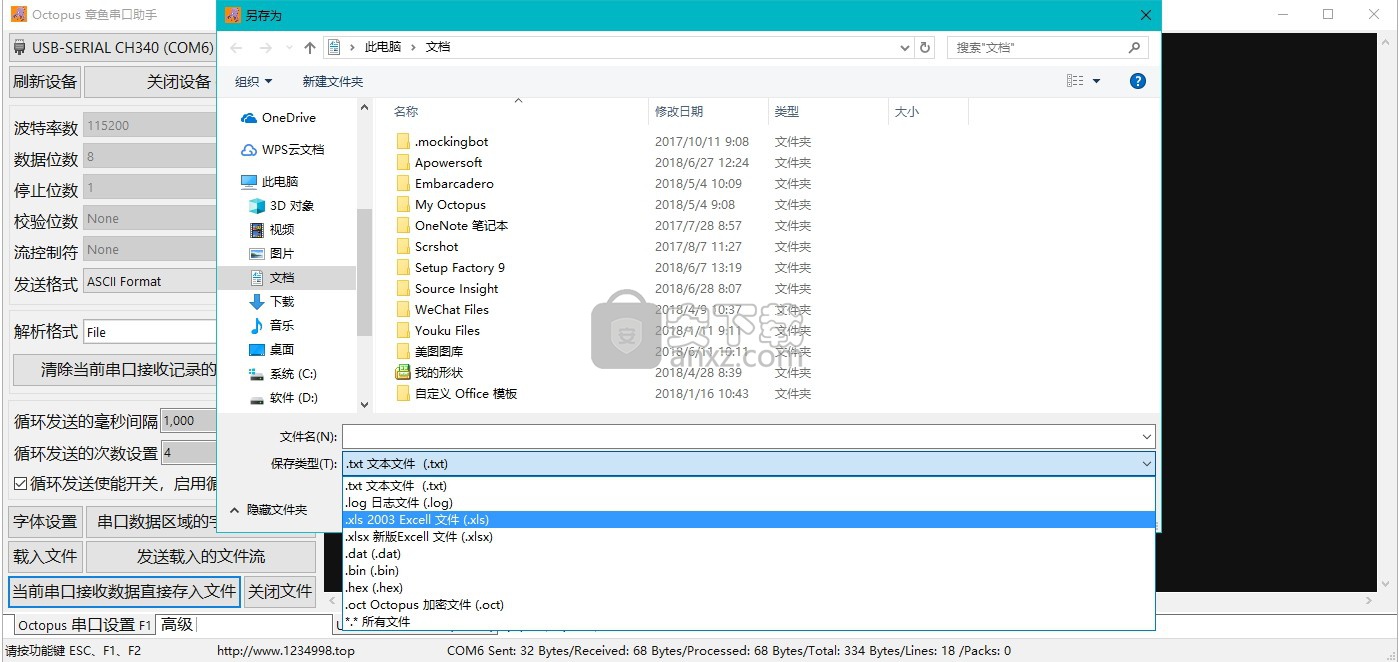Click the 视频 film icon
This screenshot has height=662, width=1399.
coord(257,230)
